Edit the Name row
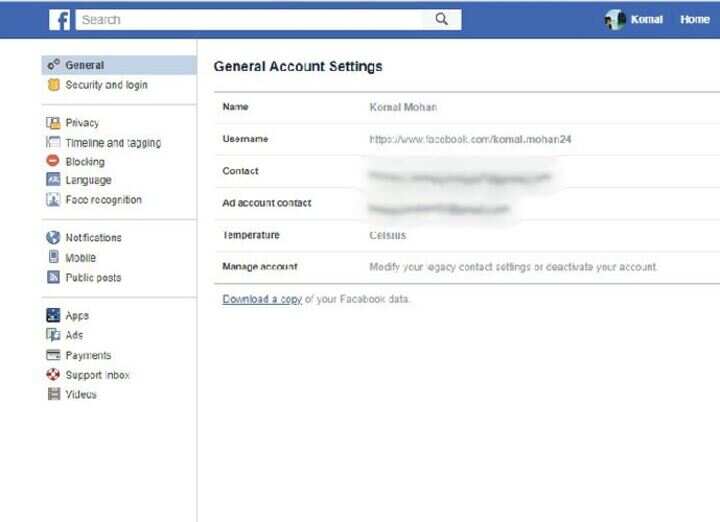Image resolution: width=720 pixels, height=522 pixels. coord(467,107)
